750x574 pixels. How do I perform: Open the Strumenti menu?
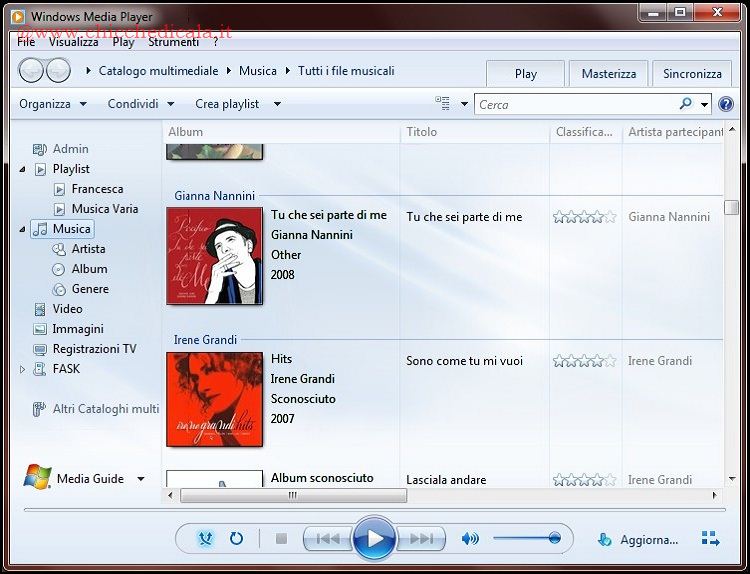click(173, 42)
